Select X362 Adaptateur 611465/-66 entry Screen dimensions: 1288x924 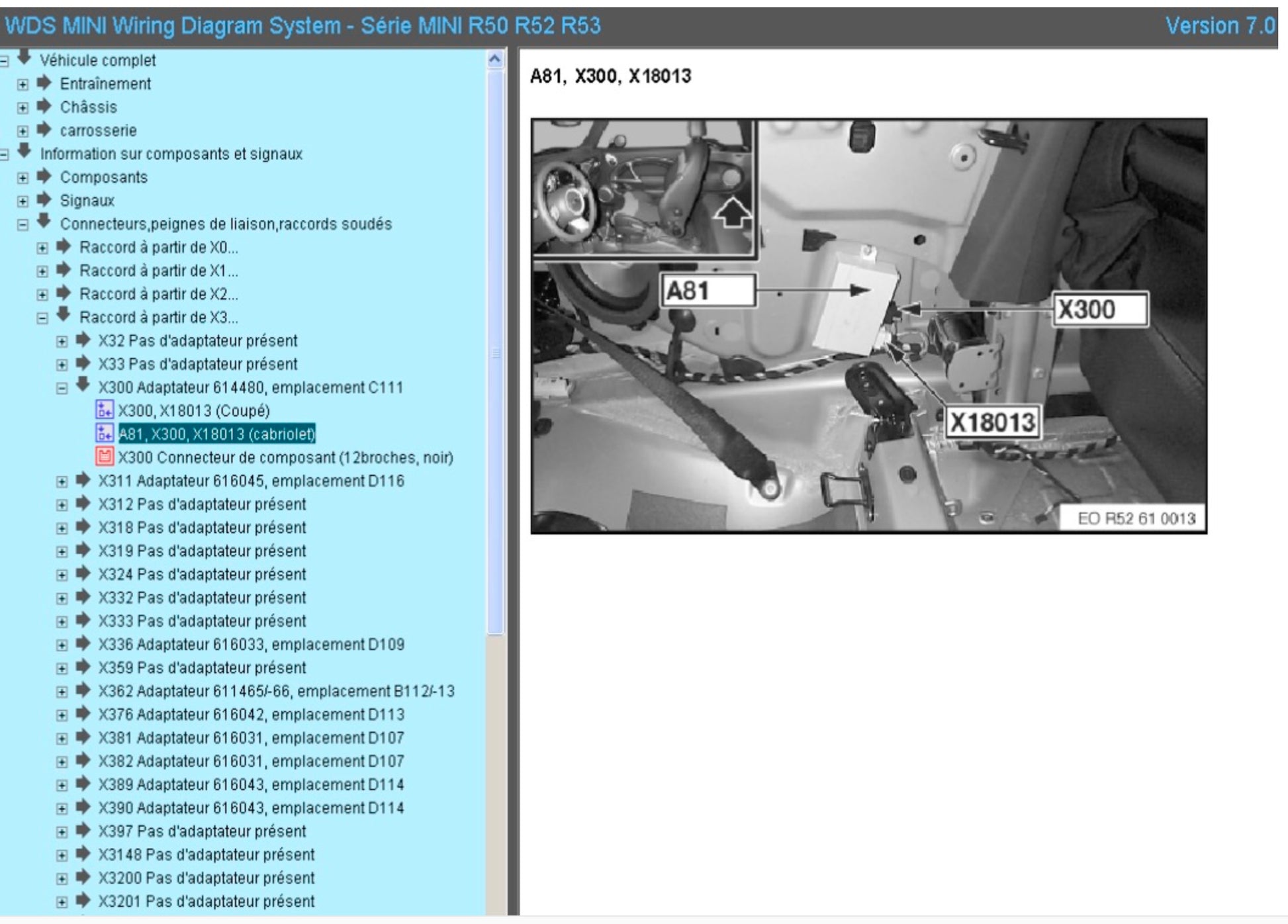click(x=276, y=691)
